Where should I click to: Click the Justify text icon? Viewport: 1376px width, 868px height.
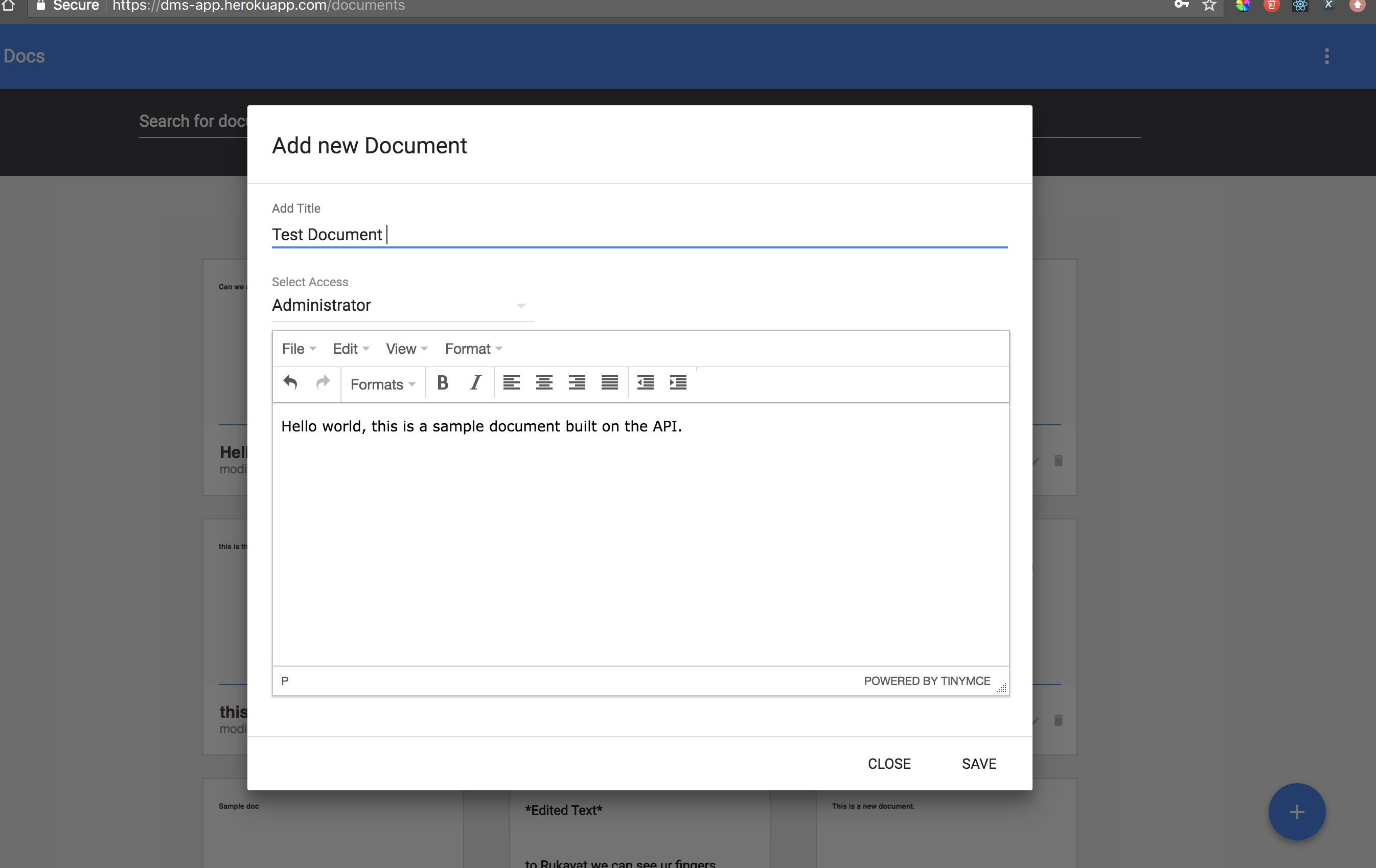tap(609, 383)
